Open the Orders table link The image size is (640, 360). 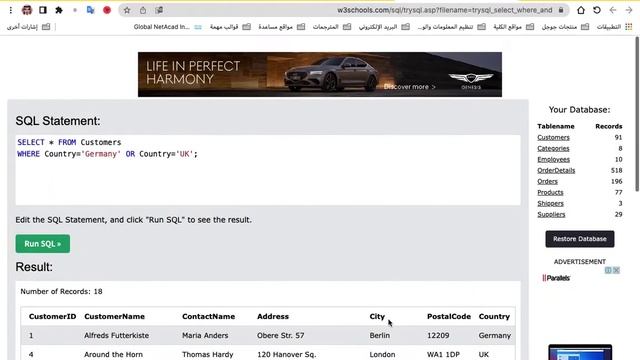pos(547,182)
